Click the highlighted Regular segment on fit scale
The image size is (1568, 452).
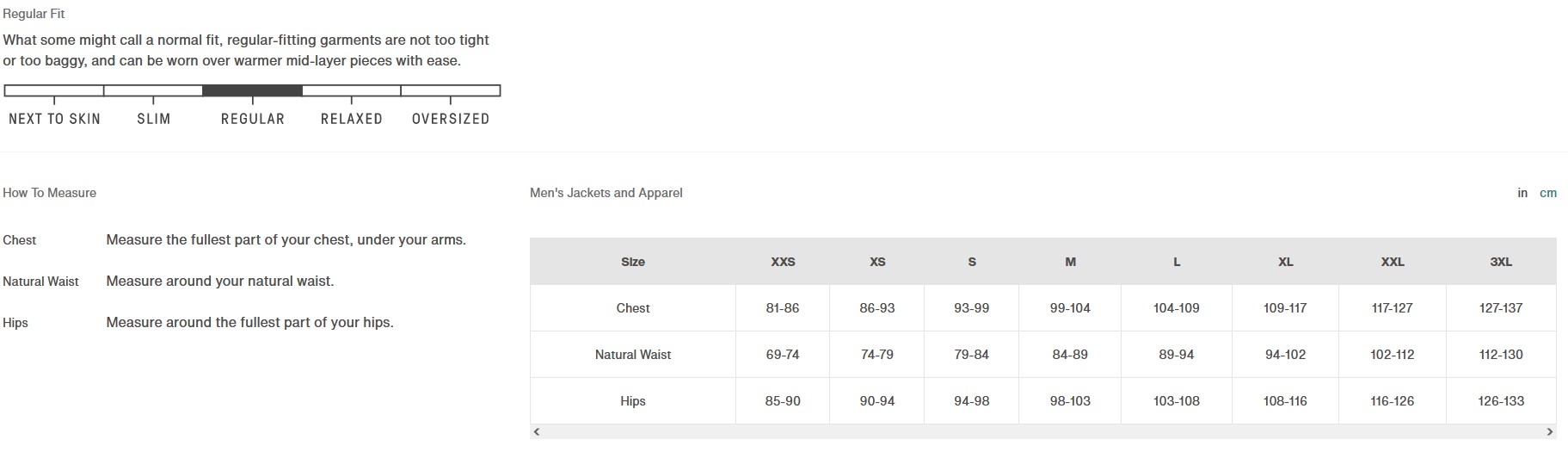[x=252, y=90]
